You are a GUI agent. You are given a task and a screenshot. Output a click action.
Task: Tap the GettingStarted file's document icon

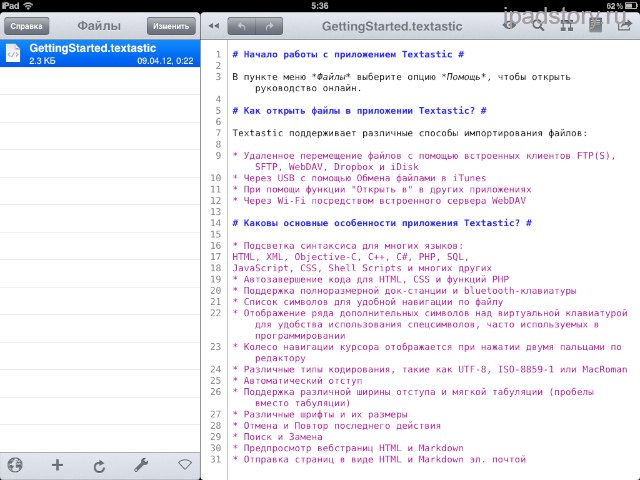point(13,53)
